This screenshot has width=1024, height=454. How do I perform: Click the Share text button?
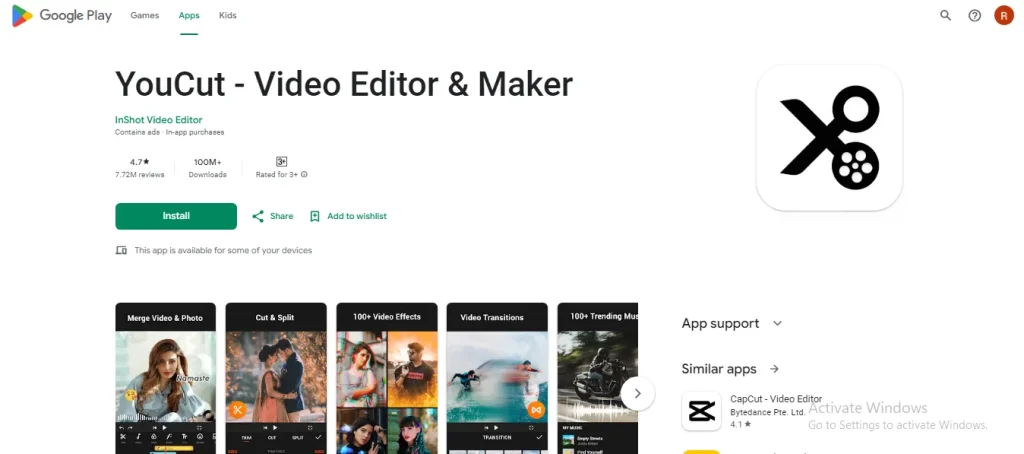(x=281, y=216)
